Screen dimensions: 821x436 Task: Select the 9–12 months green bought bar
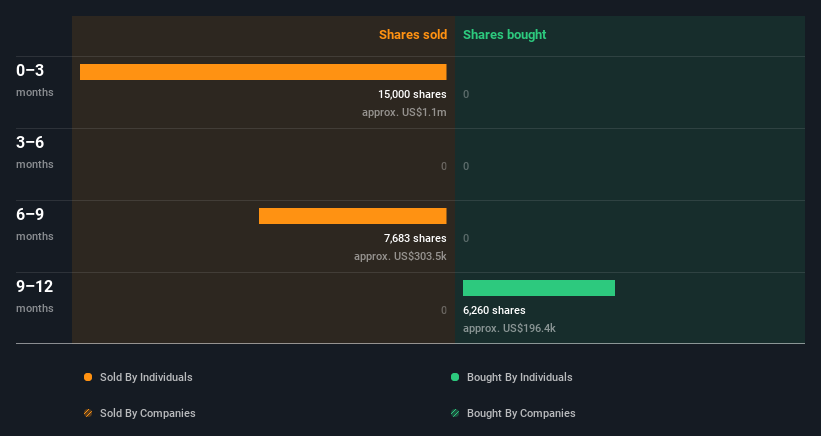pos(539,288)
